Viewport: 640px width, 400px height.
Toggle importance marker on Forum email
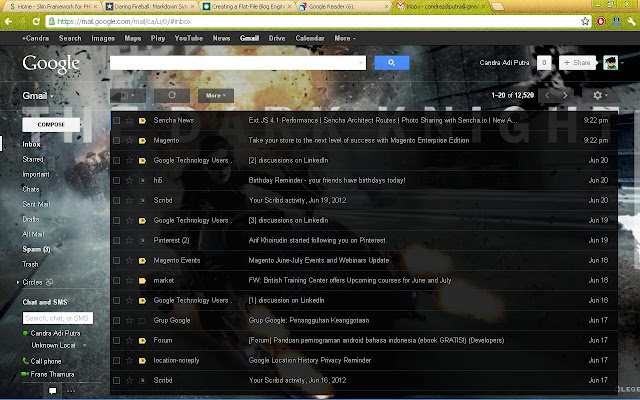coord(142,340)
